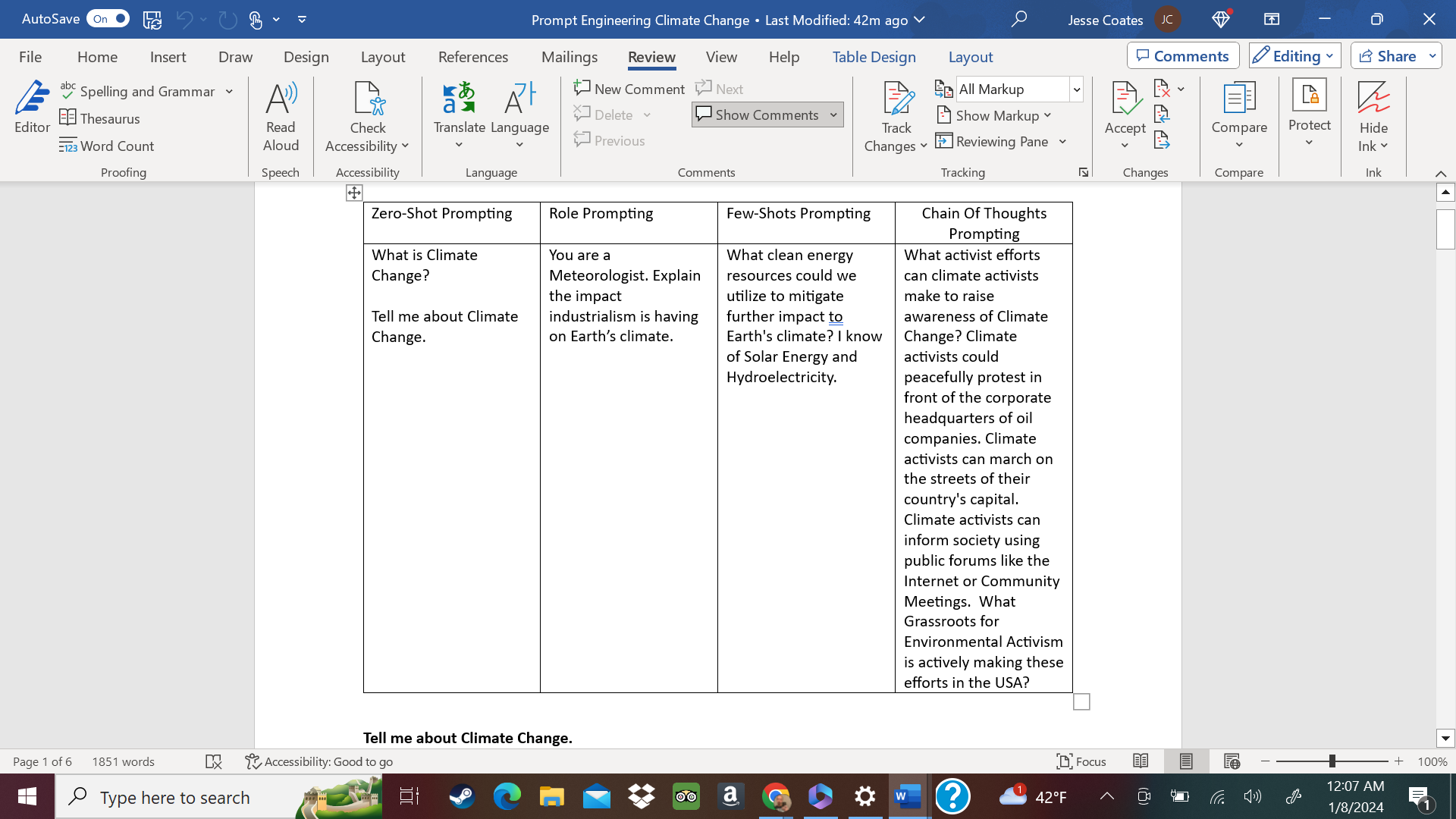Open the Table Design tab
Viewport: 1456px width, 819px height.
[874, 57]
